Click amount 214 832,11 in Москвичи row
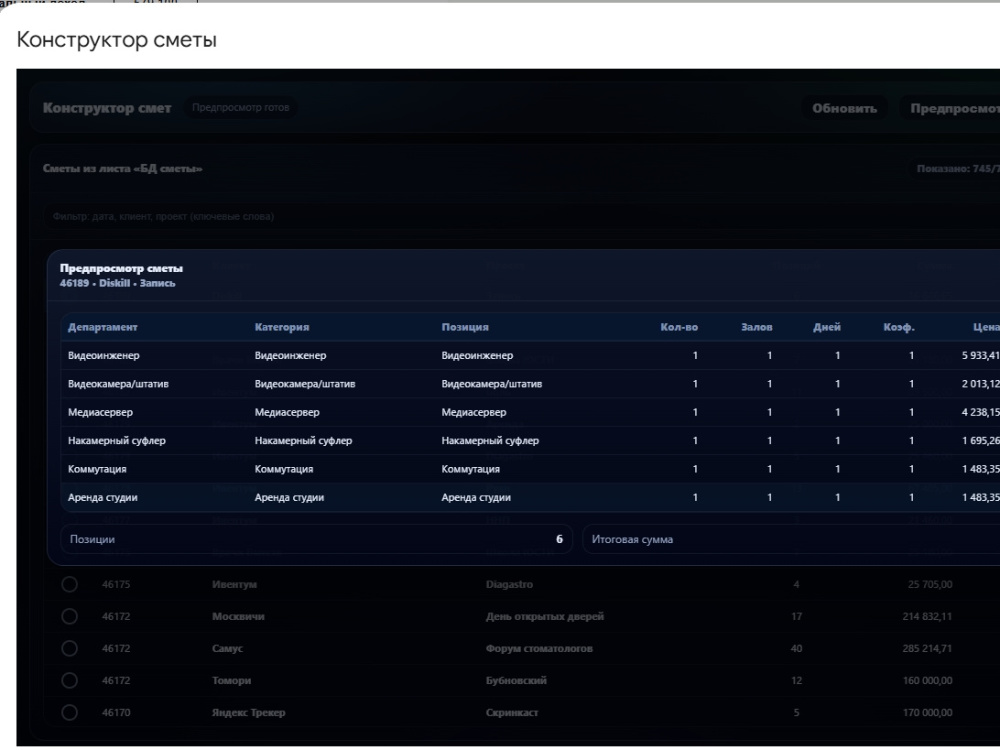This screenshot has width=1000, height=750. coord(927,616)
